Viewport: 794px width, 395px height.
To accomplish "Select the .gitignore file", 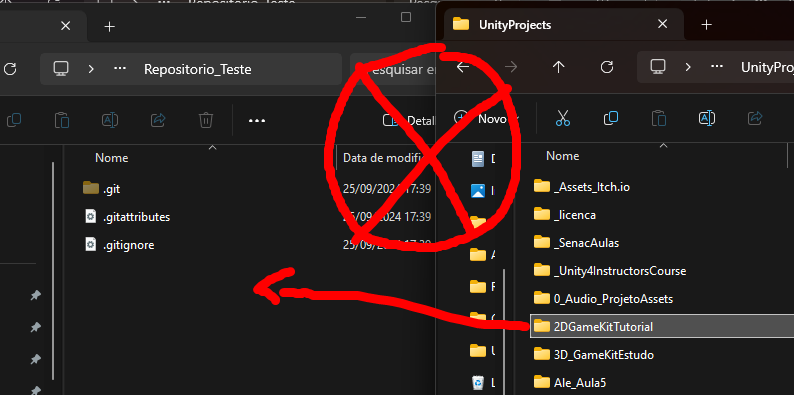I will [x=120, y=245].
